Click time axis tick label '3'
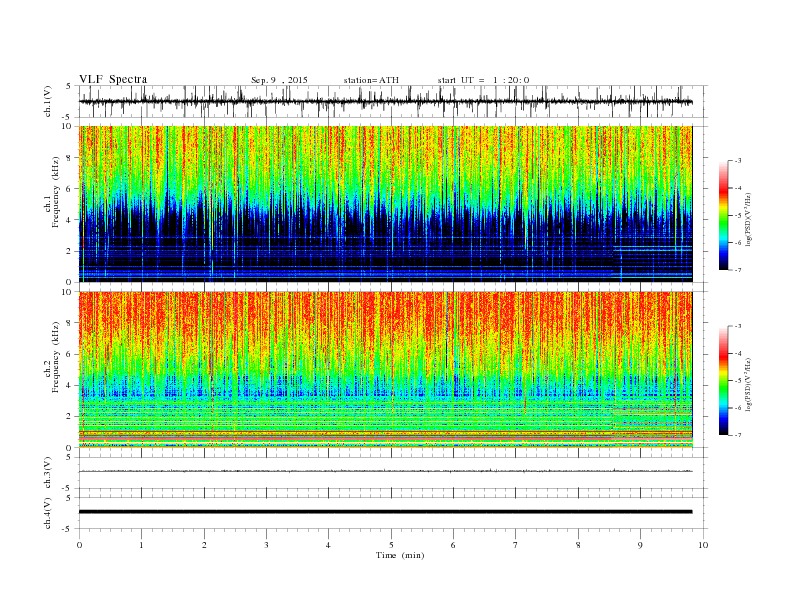Image resolution: width=792 pixels, height=612 pixels. click(266, 545)
